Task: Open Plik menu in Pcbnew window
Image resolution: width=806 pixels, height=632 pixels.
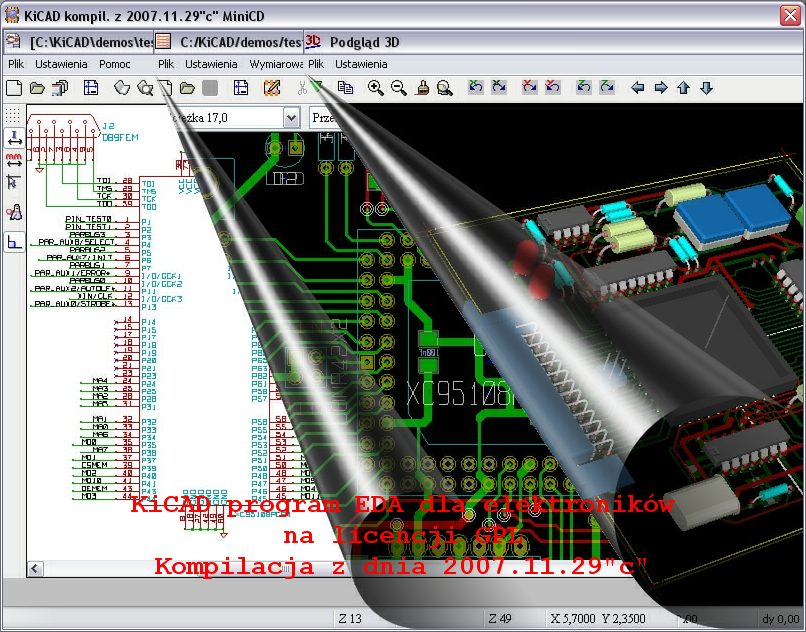Action: (x=166, y=64)
